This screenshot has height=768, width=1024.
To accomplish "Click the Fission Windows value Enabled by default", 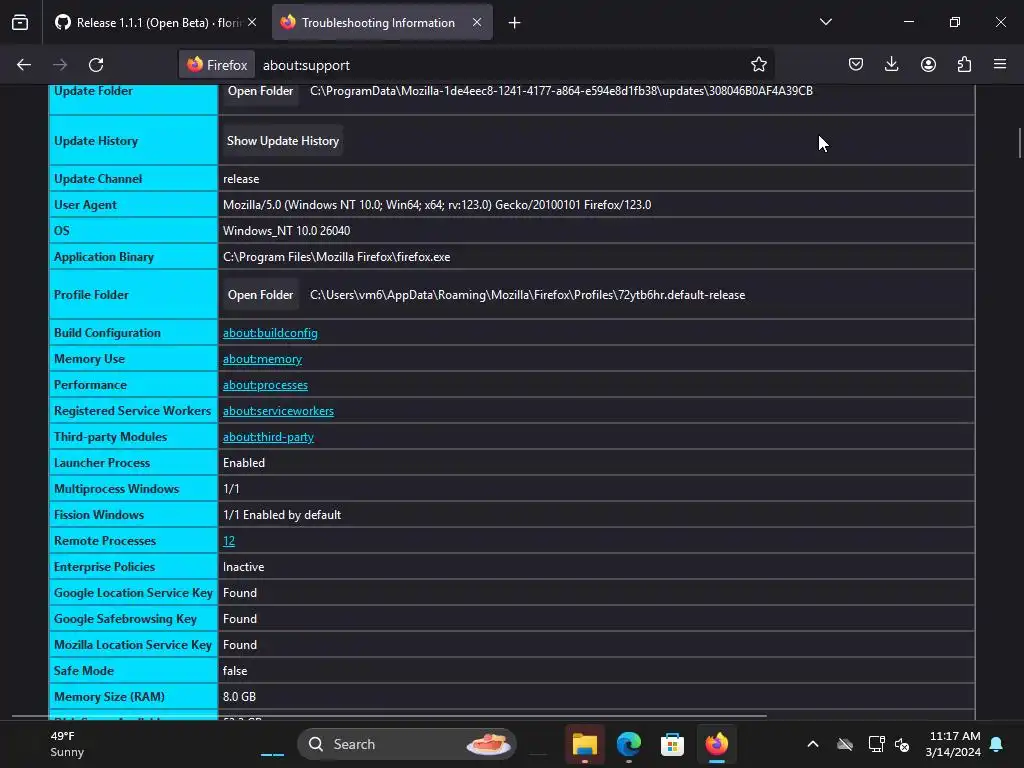I will [281, 515].
